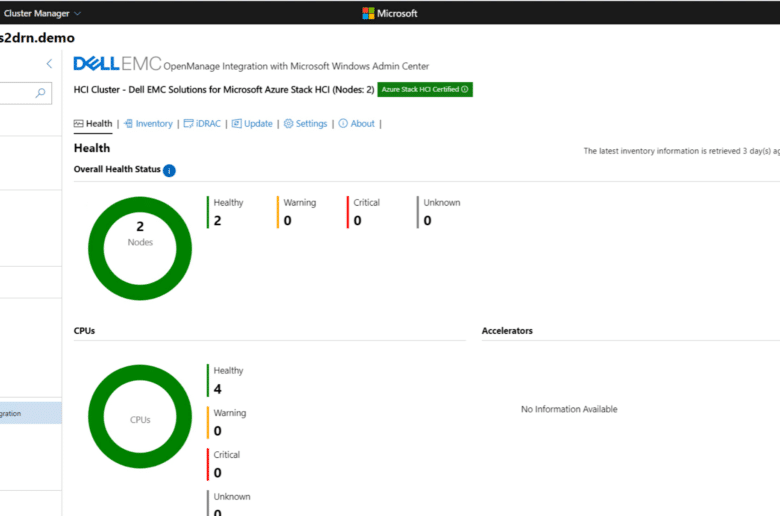Click the '2 Nodes' label inside the donut

coord(140,233)
